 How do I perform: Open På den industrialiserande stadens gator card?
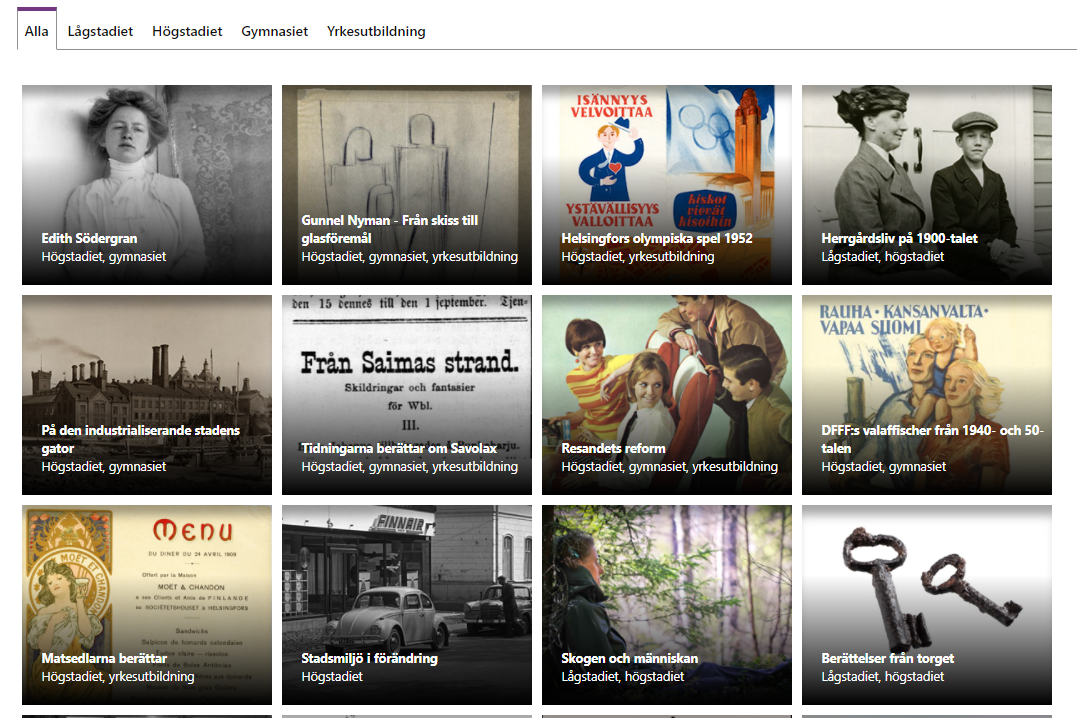coord(147,395)
